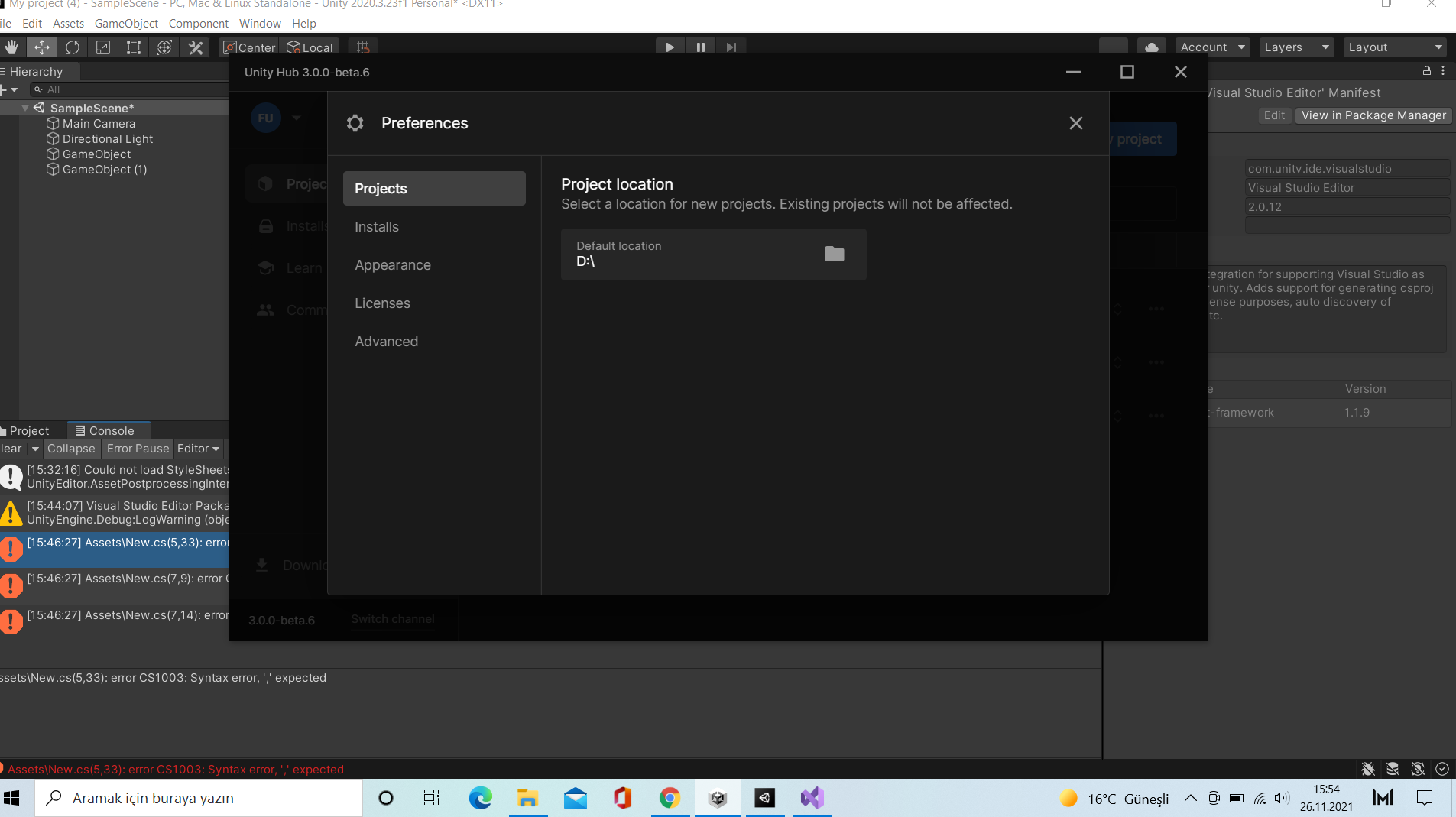Open Windows Task View
This screenshot has height=817, width=1456.
tap(432, 799)
